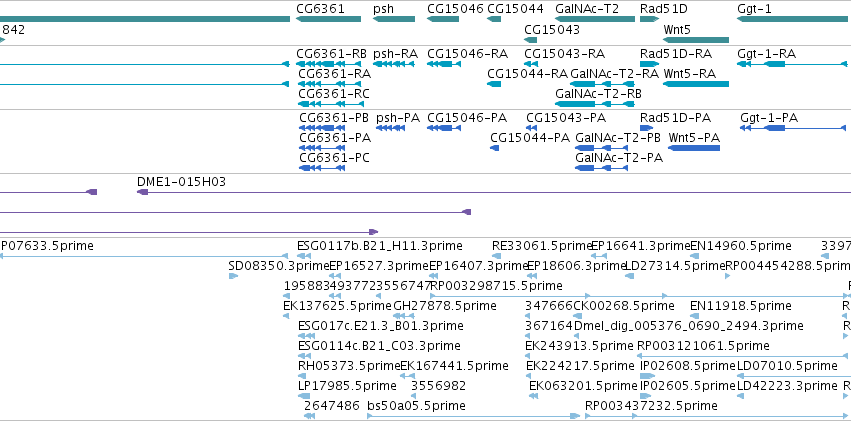Click the CG6361-PA protein label
Screen dimensions: 851x421
[x=335, y=138]
